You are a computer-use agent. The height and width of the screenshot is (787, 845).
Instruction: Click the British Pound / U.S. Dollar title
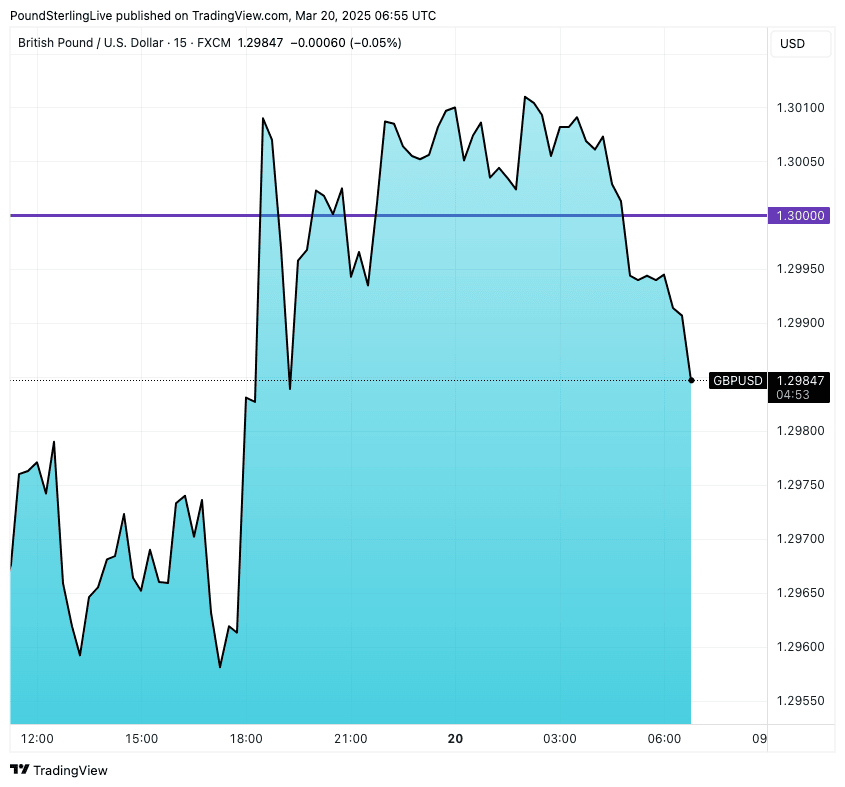tap(89, 43)
